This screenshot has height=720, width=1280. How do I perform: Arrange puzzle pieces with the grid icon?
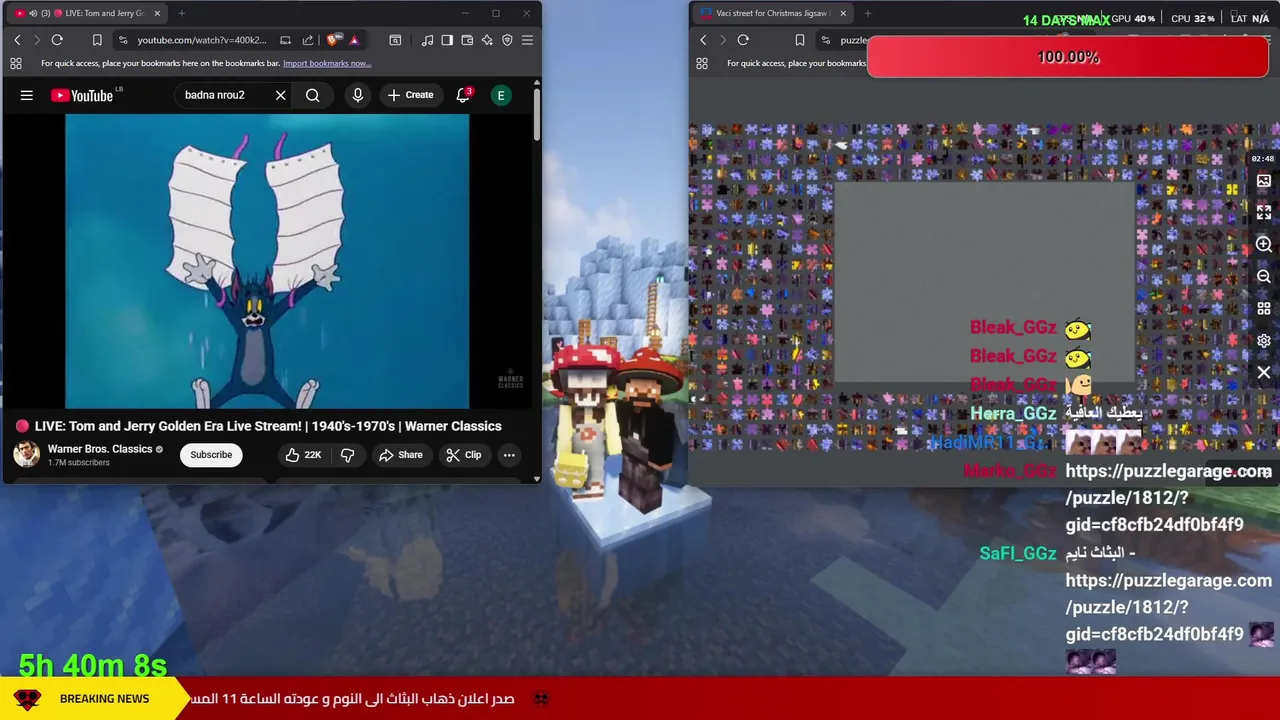1264,309
